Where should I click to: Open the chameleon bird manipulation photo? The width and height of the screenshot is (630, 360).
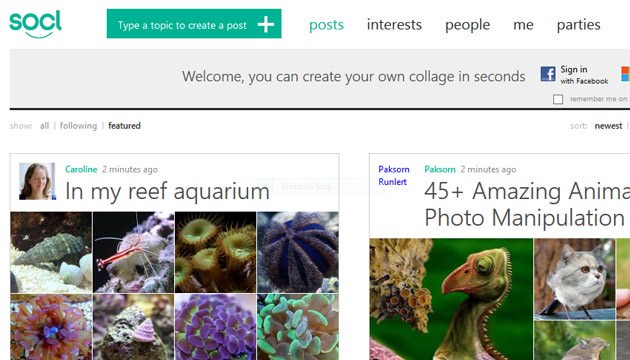click(451, 299)
